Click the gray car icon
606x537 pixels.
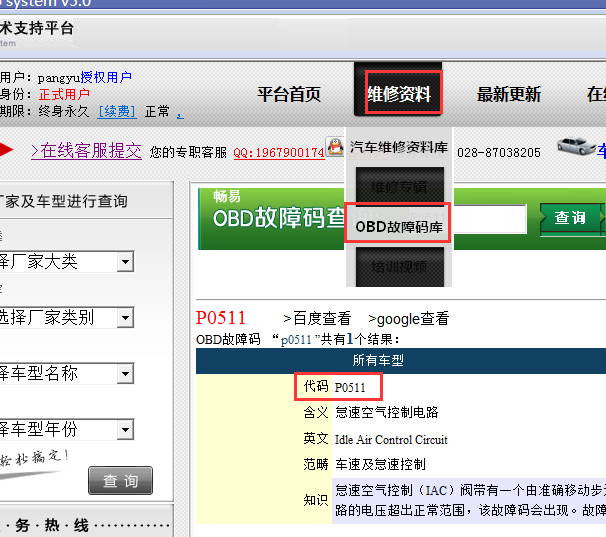click(x=575, y=146)
